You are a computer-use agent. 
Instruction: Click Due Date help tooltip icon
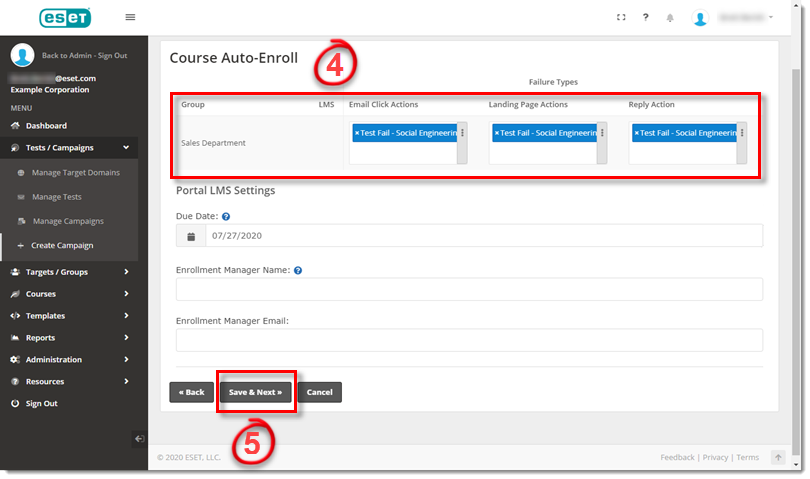[x=226, y=216]
